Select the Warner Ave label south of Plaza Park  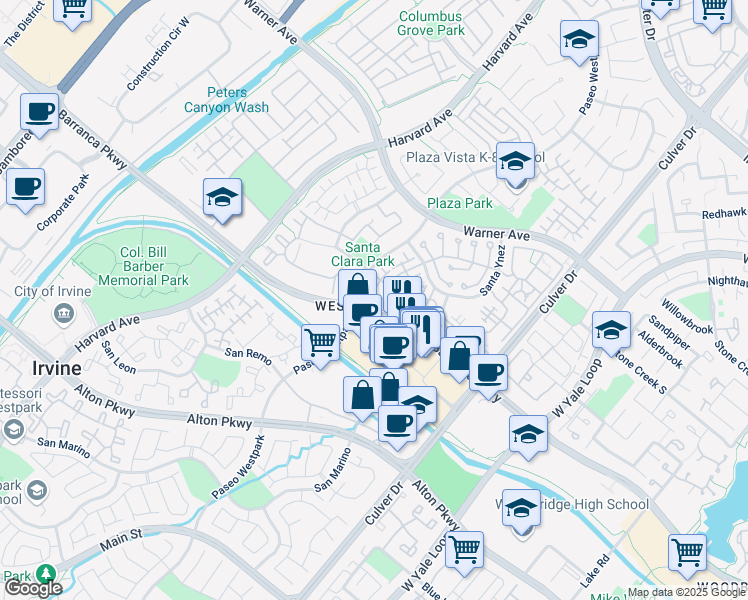point(497,233)
